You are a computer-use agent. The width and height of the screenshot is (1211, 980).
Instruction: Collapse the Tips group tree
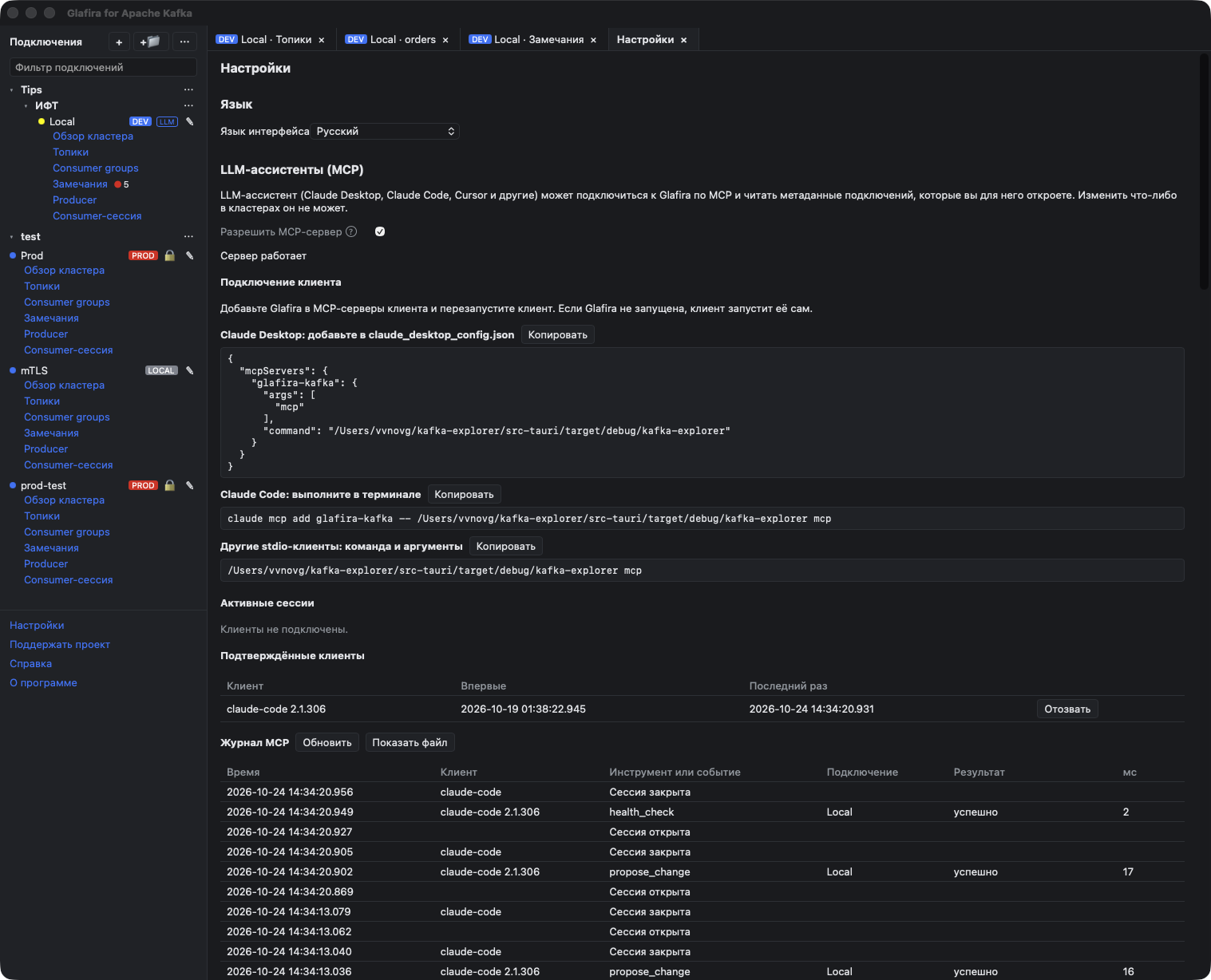(x=11, y=90)
